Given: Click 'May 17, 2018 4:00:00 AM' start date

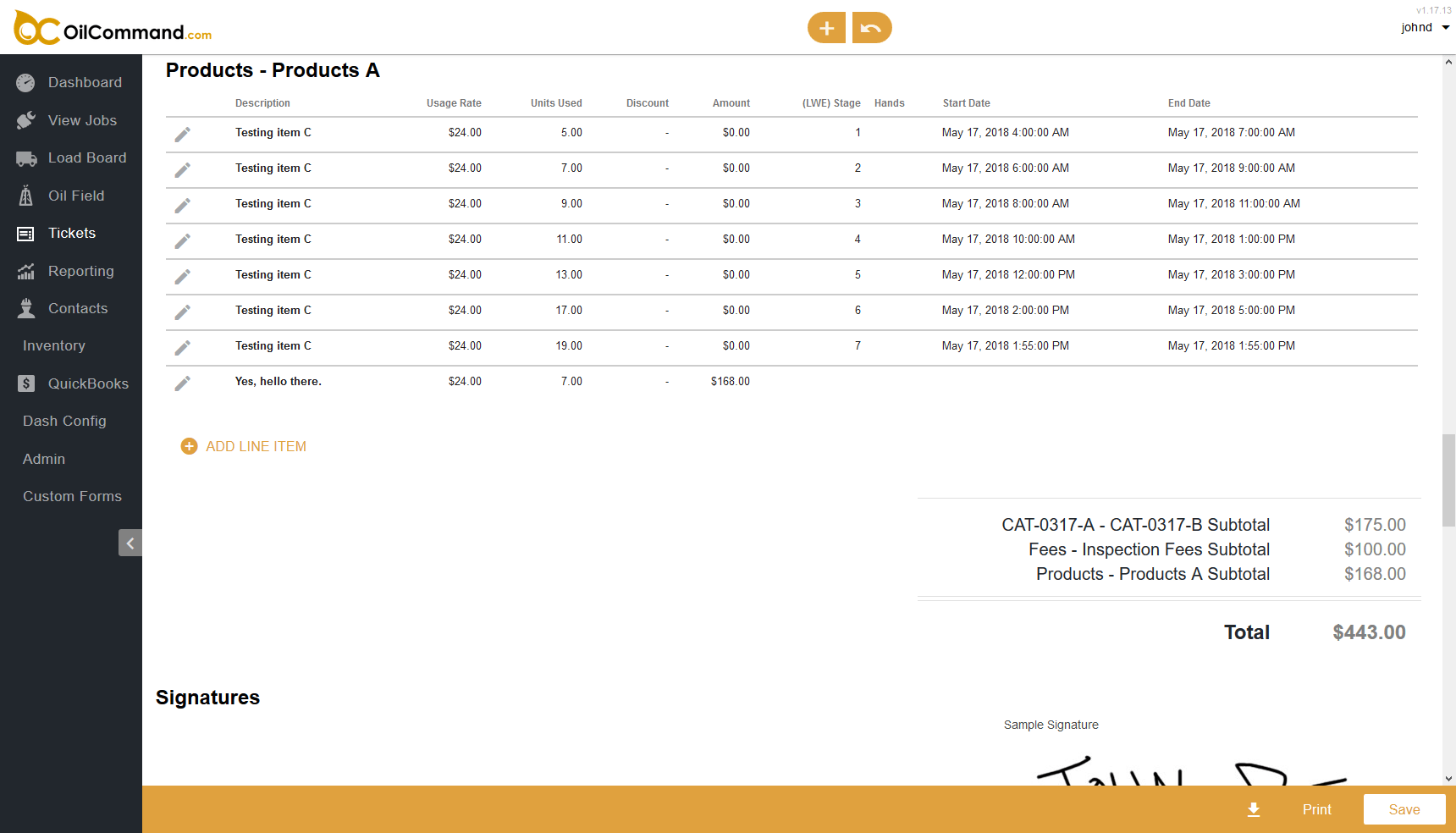Looking at the screenshot, I should [1006, 133].
